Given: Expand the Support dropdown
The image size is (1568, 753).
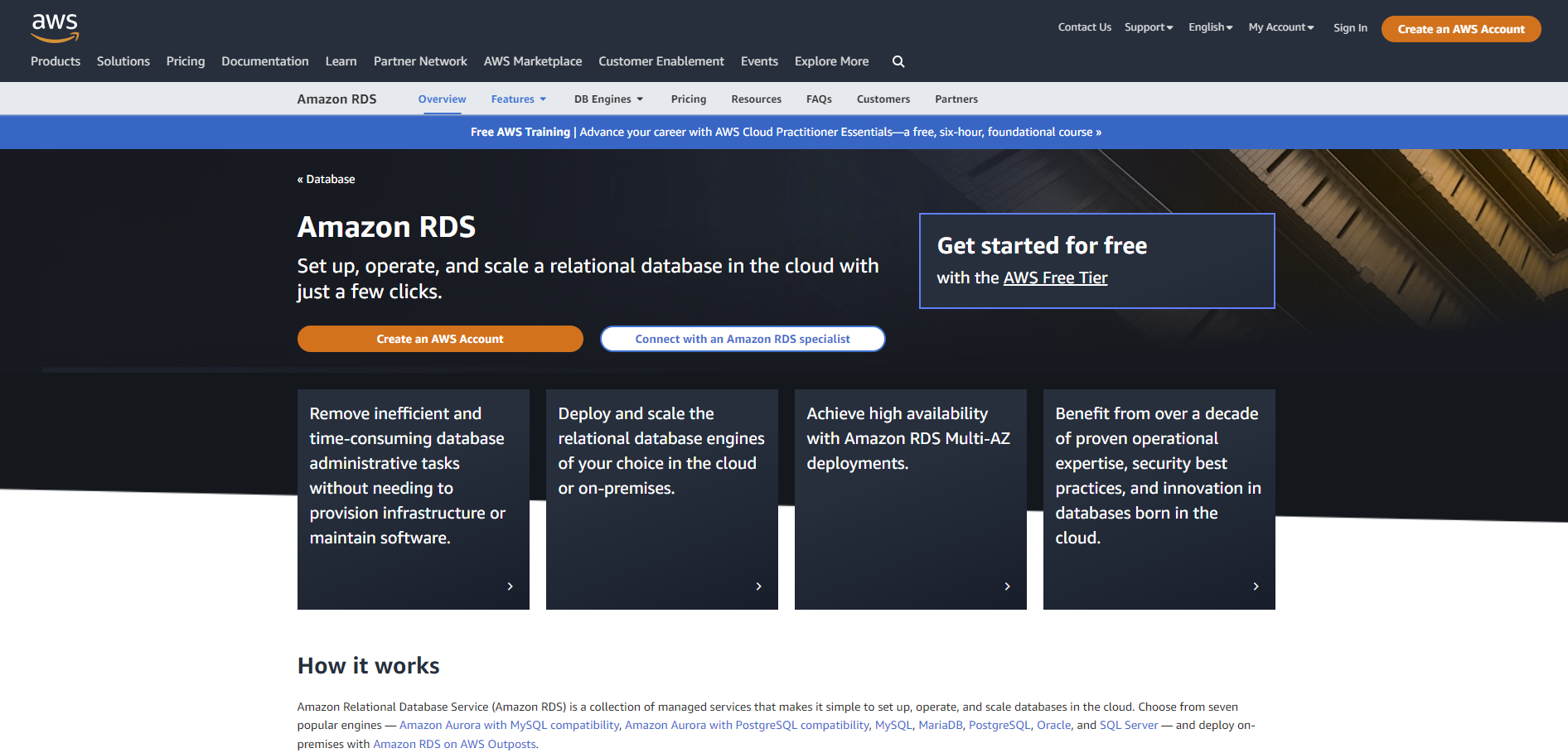Looking at the screenshot, I should tap(1149, 27).
